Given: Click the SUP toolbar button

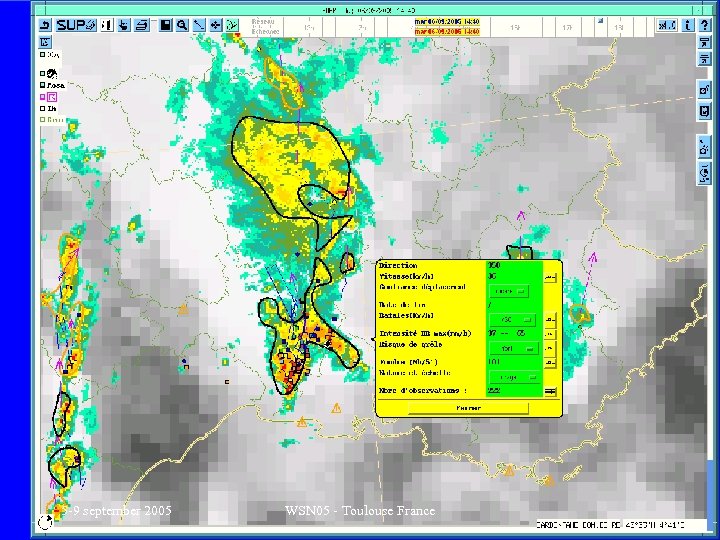Looking at the screenshot, I should coord(76,25).
